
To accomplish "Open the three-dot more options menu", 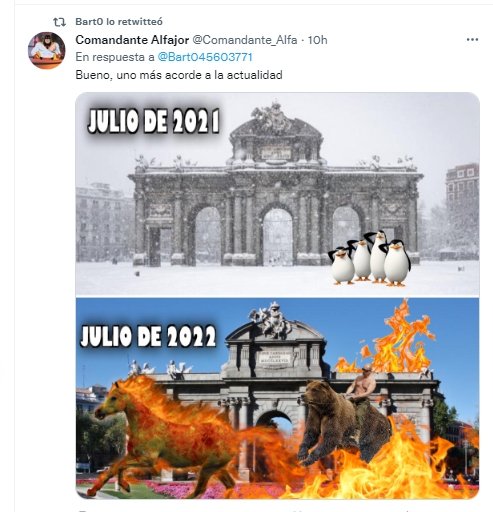I will click(472, 40).
